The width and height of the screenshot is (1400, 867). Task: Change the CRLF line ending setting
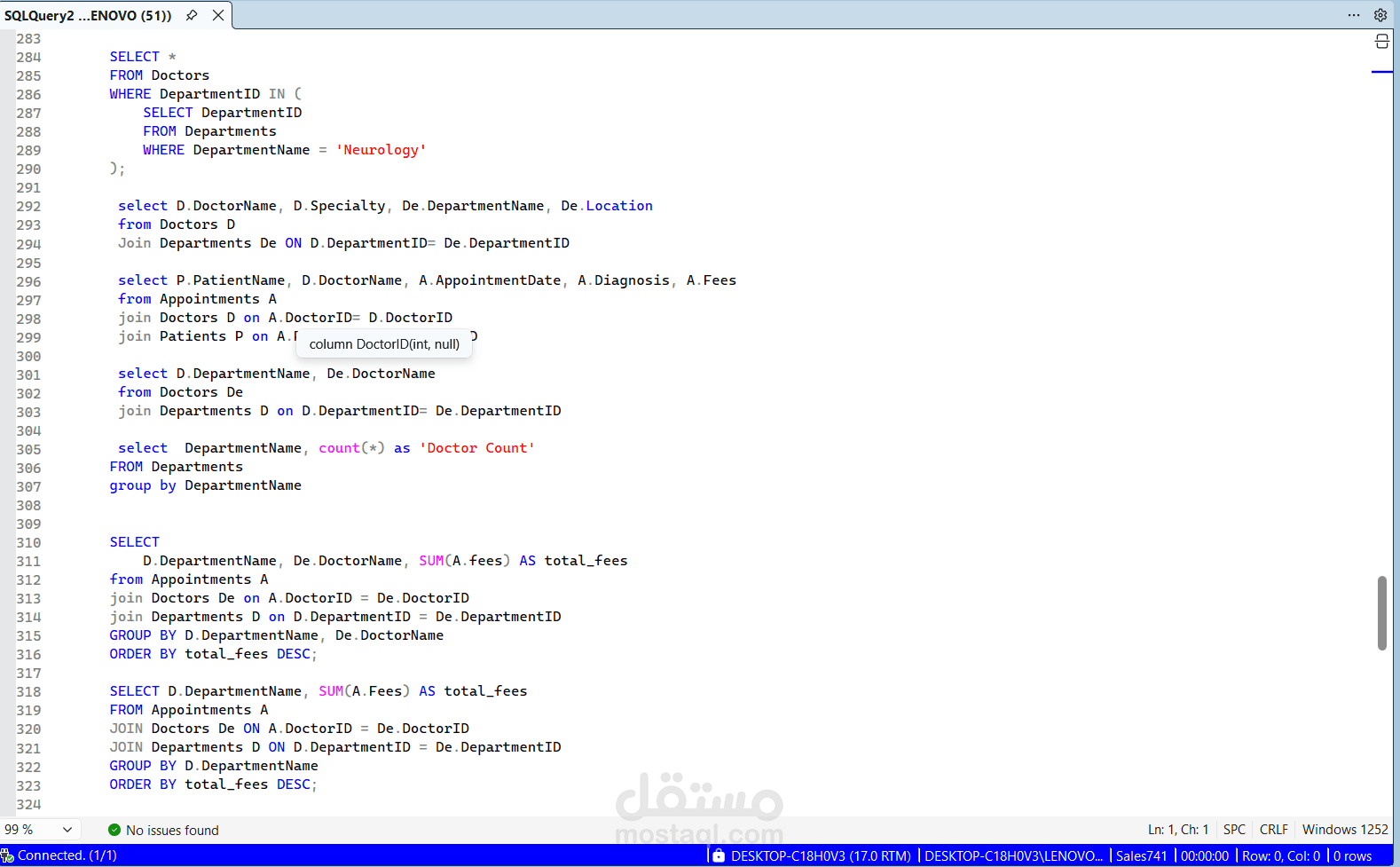[1273, 830]
